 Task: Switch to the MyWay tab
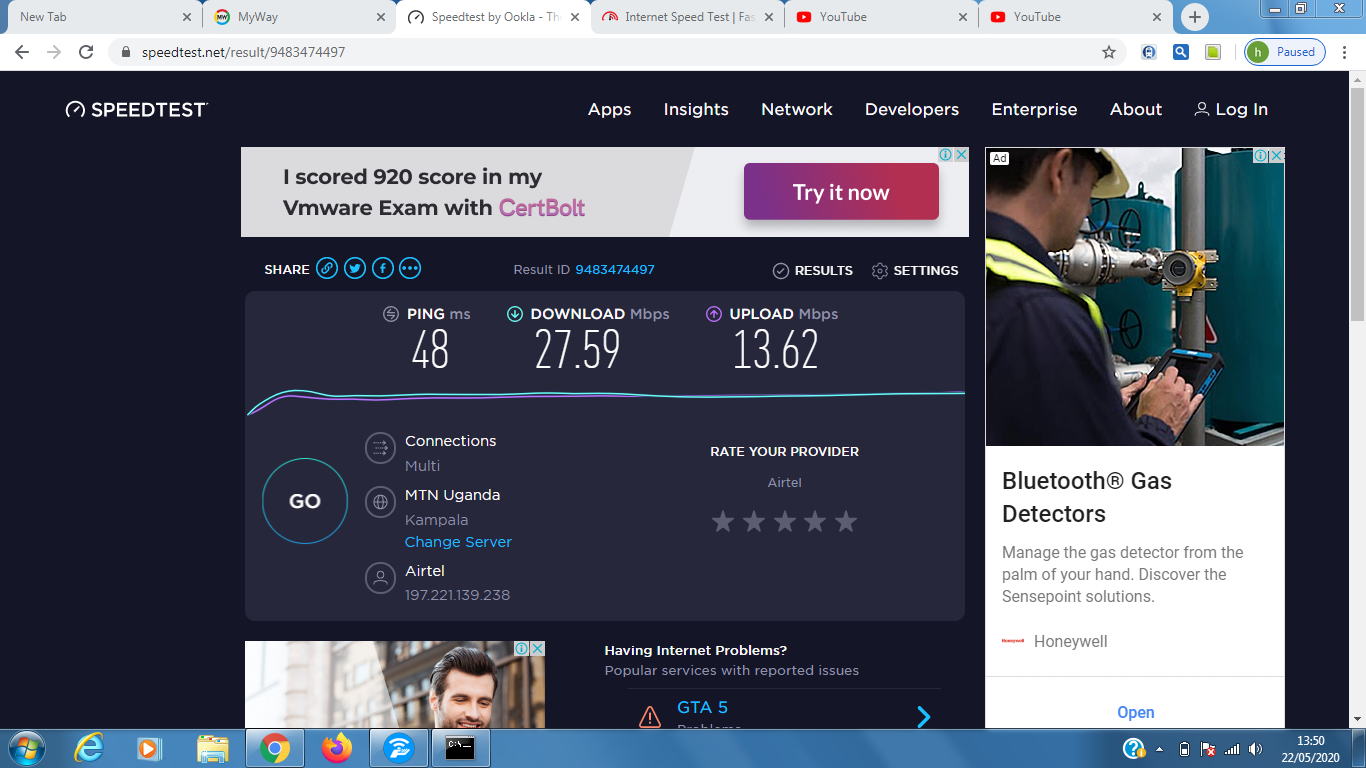point(296,17)
